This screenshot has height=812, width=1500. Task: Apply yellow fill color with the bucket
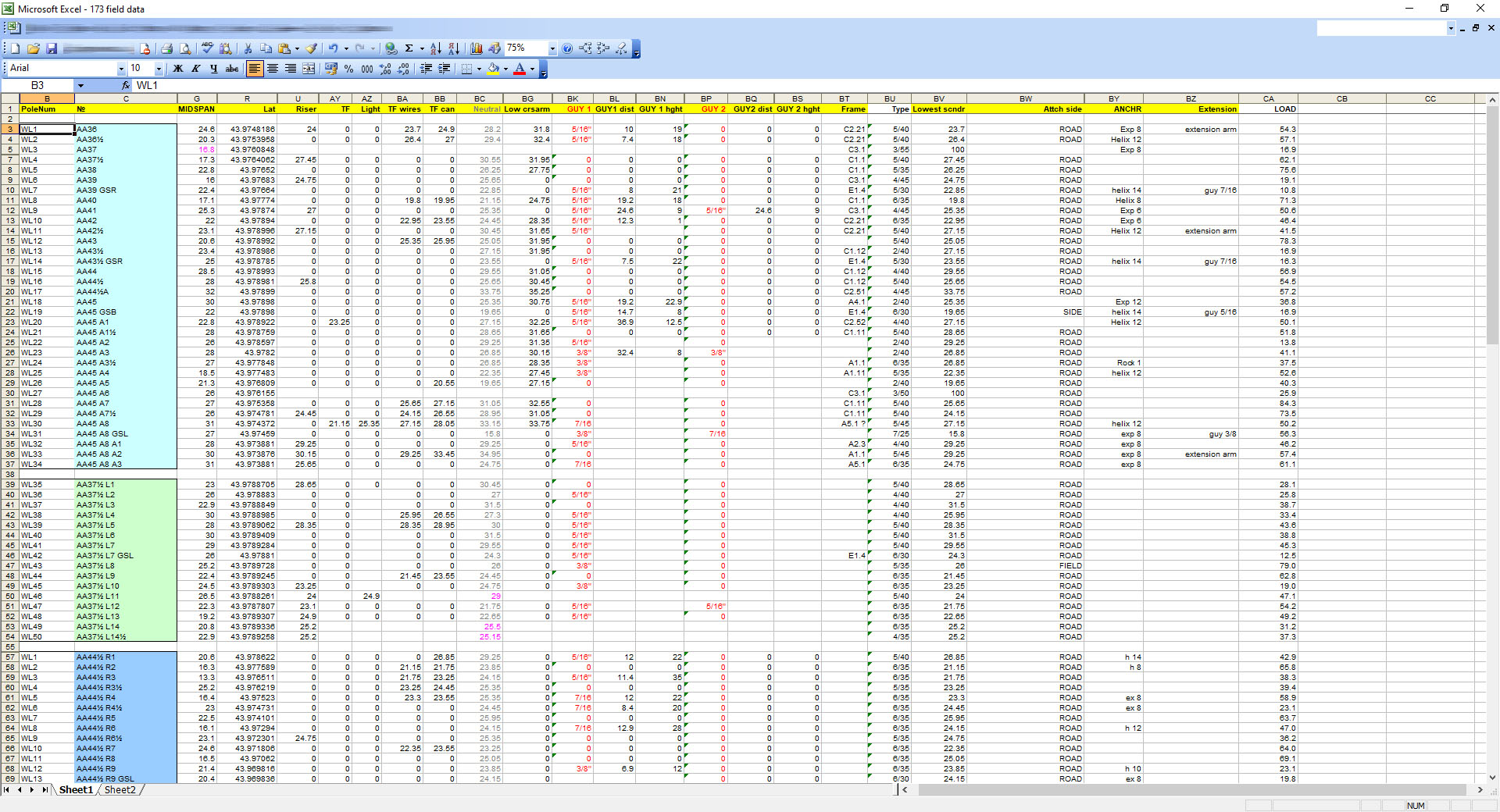493,69
